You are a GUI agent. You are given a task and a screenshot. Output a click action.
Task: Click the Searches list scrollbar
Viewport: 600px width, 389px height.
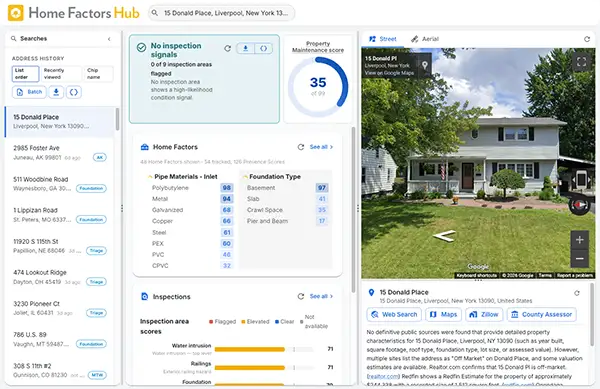(x=117, y=119)
